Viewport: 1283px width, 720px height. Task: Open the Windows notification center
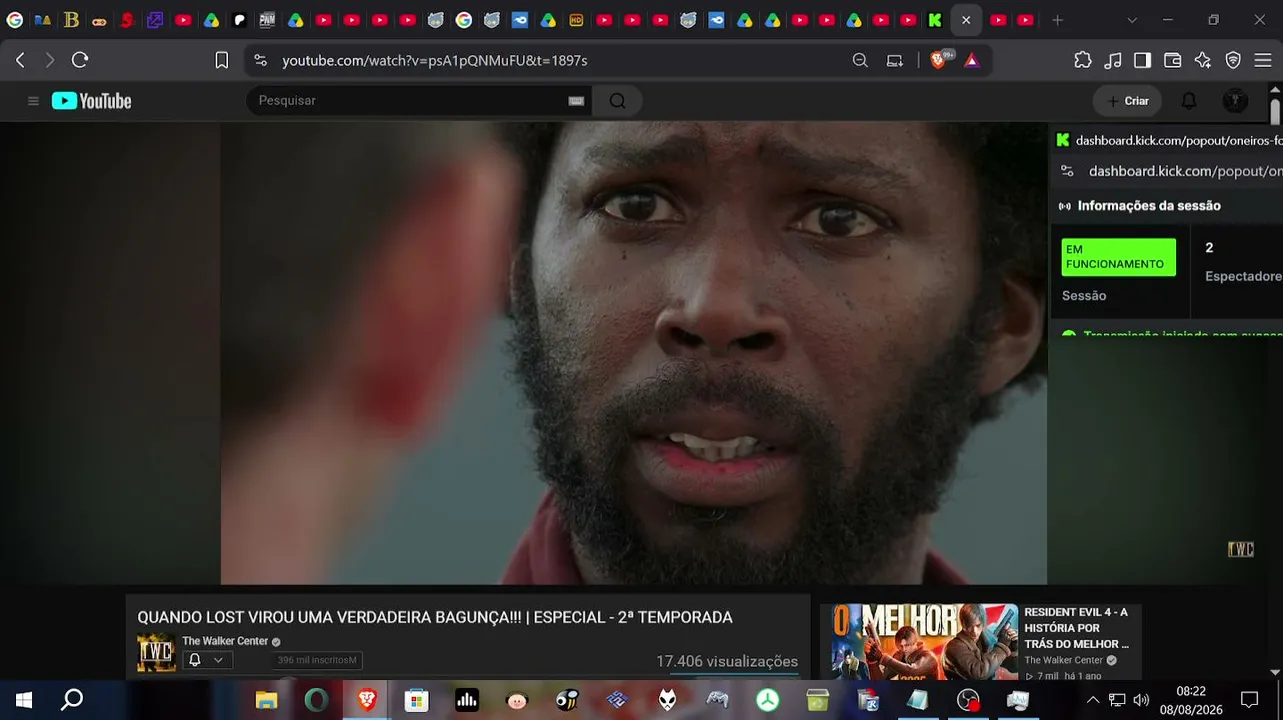[x=1249, y=700]
